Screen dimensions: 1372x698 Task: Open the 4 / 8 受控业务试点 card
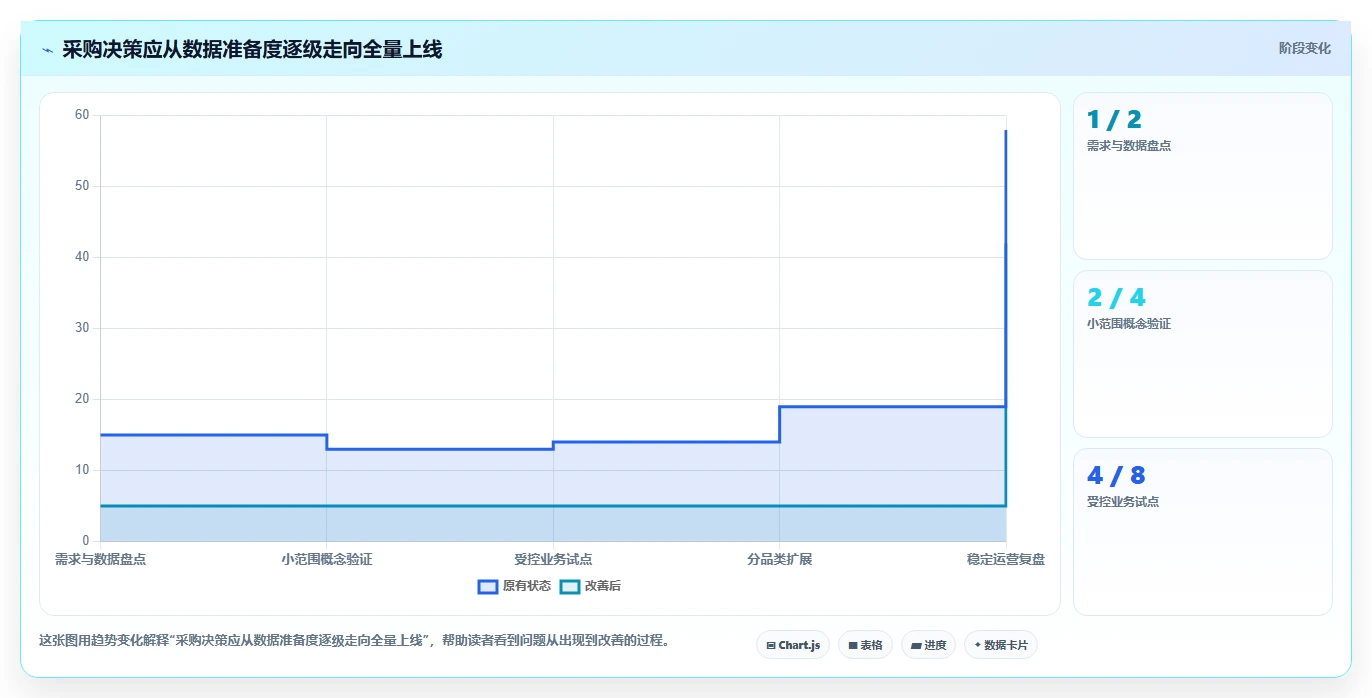1202,532
